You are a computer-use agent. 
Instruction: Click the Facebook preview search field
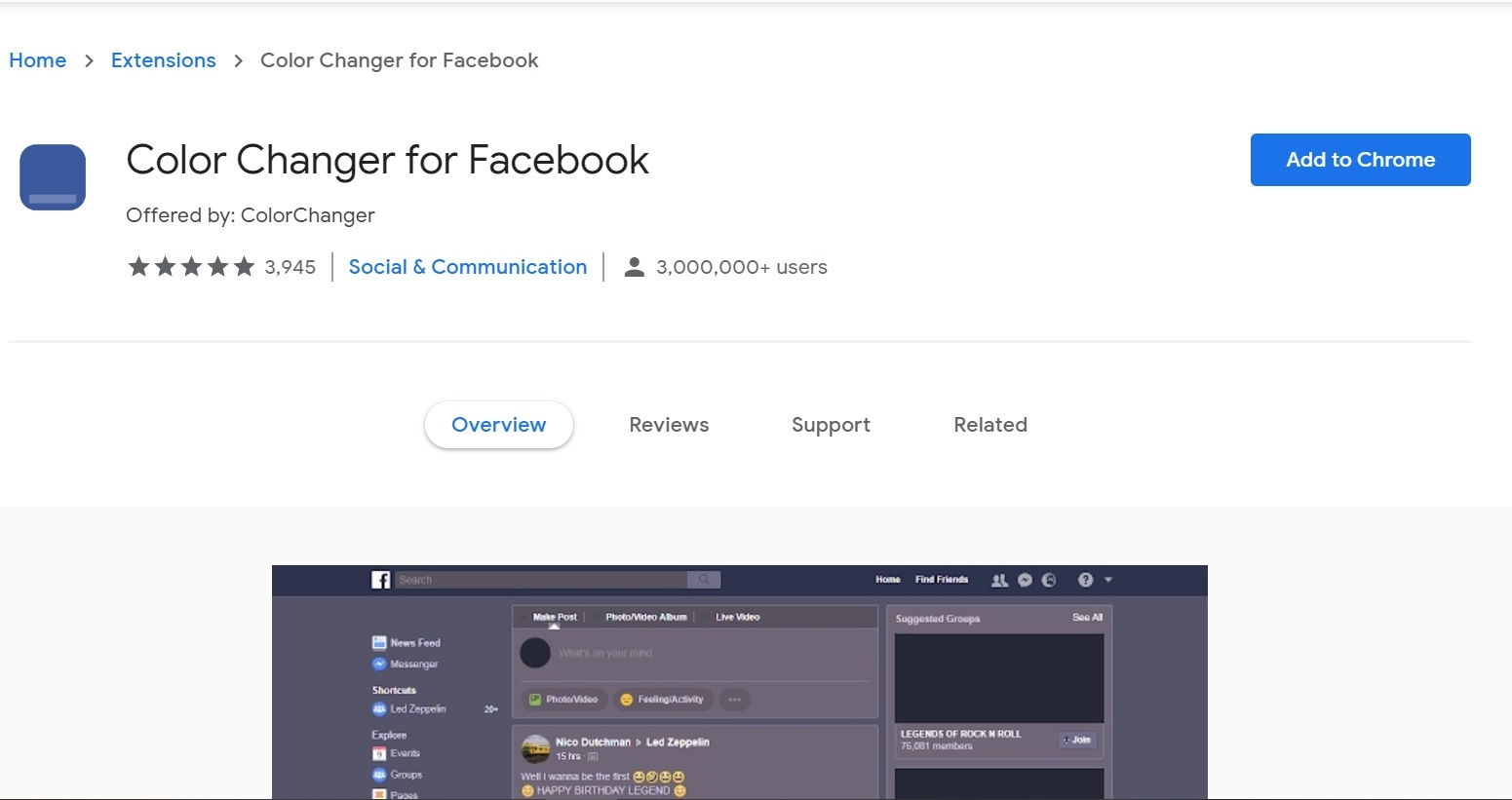pos(541,580)
